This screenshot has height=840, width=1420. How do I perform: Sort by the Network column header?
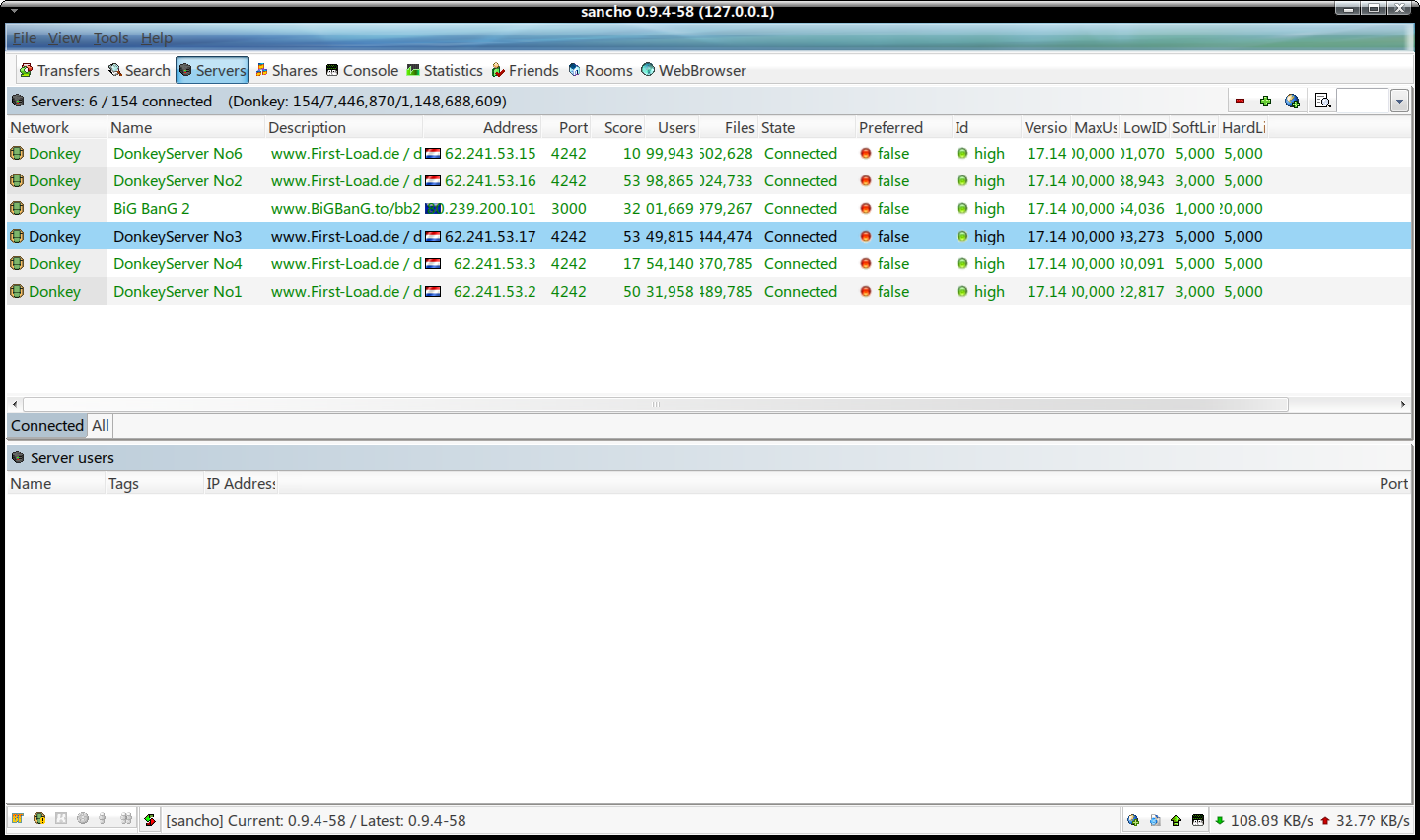tap(56, 127)
